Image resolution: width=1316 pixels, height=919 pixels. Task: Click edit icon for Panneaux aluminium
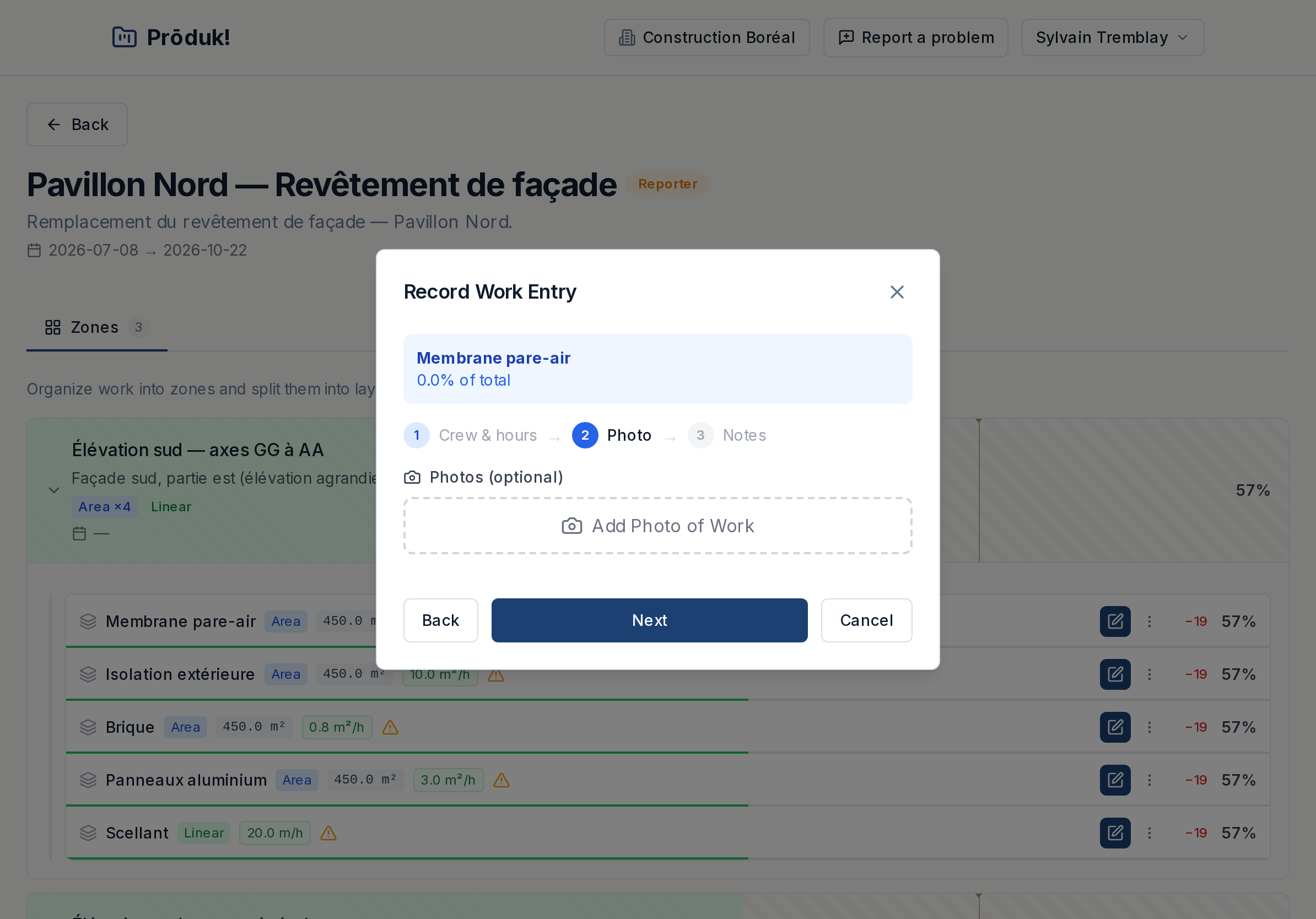pyautogui.click(x=1115, y=780)
